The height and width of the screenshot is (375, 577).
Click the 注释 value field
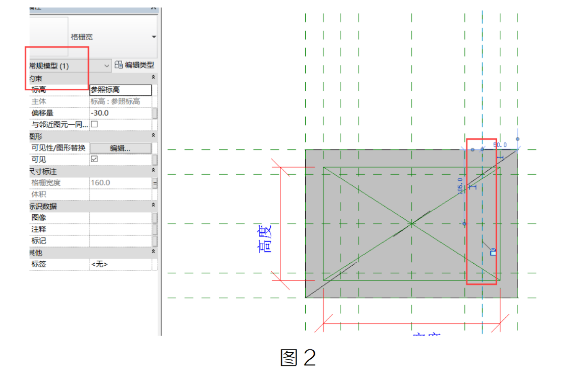click(121, 229)
